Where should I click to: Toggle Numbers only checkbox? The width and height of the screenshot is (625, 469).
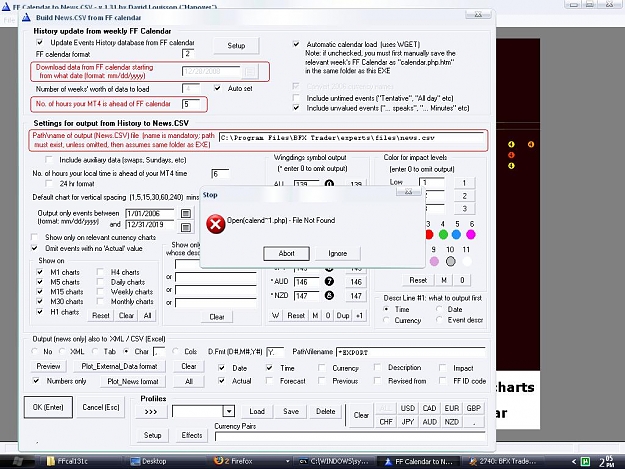36,381
